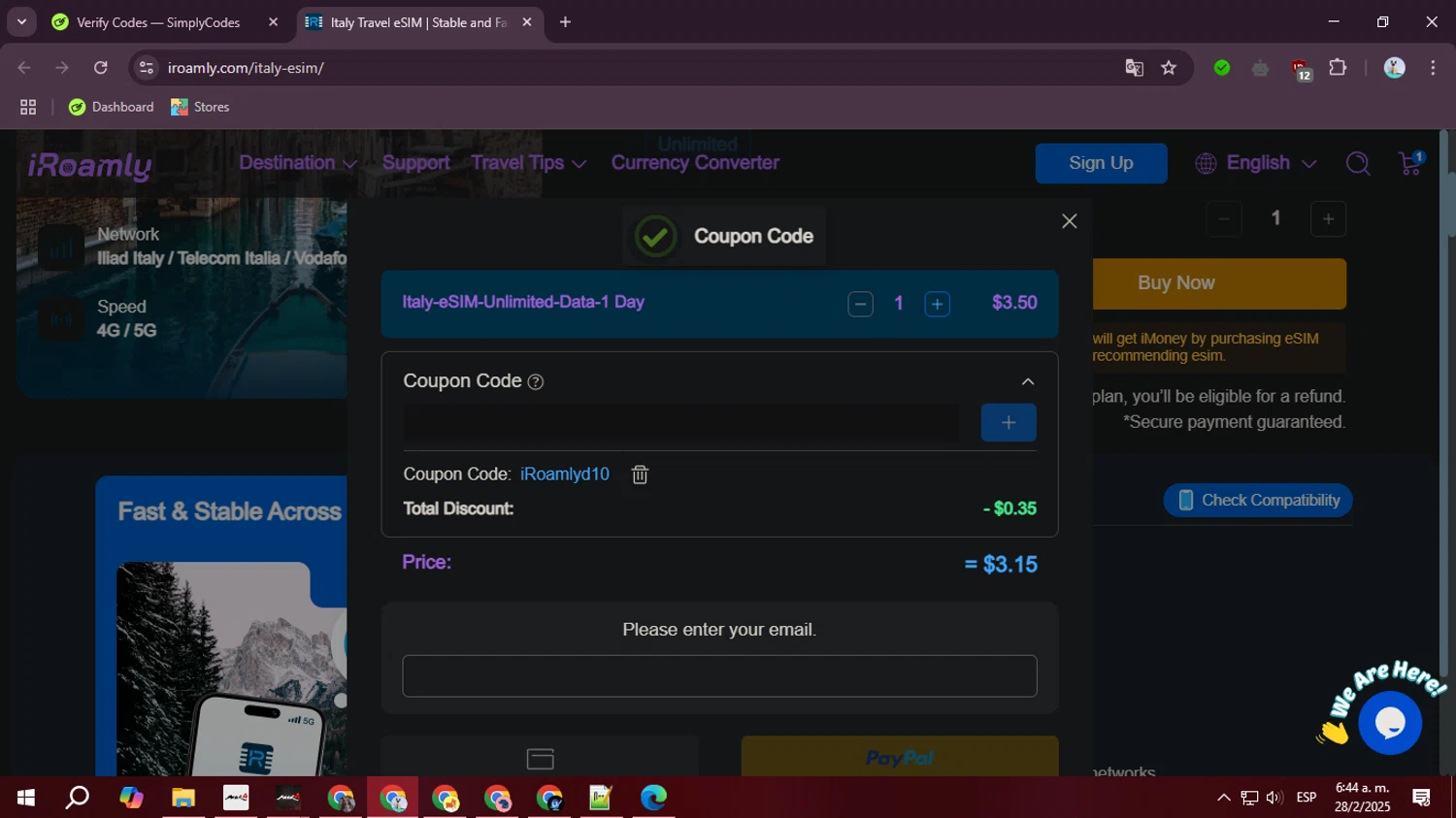Viewport: 1456px width, 818px height.
Task: Pay with the PayPal button
Action: [x=900, y=757]
